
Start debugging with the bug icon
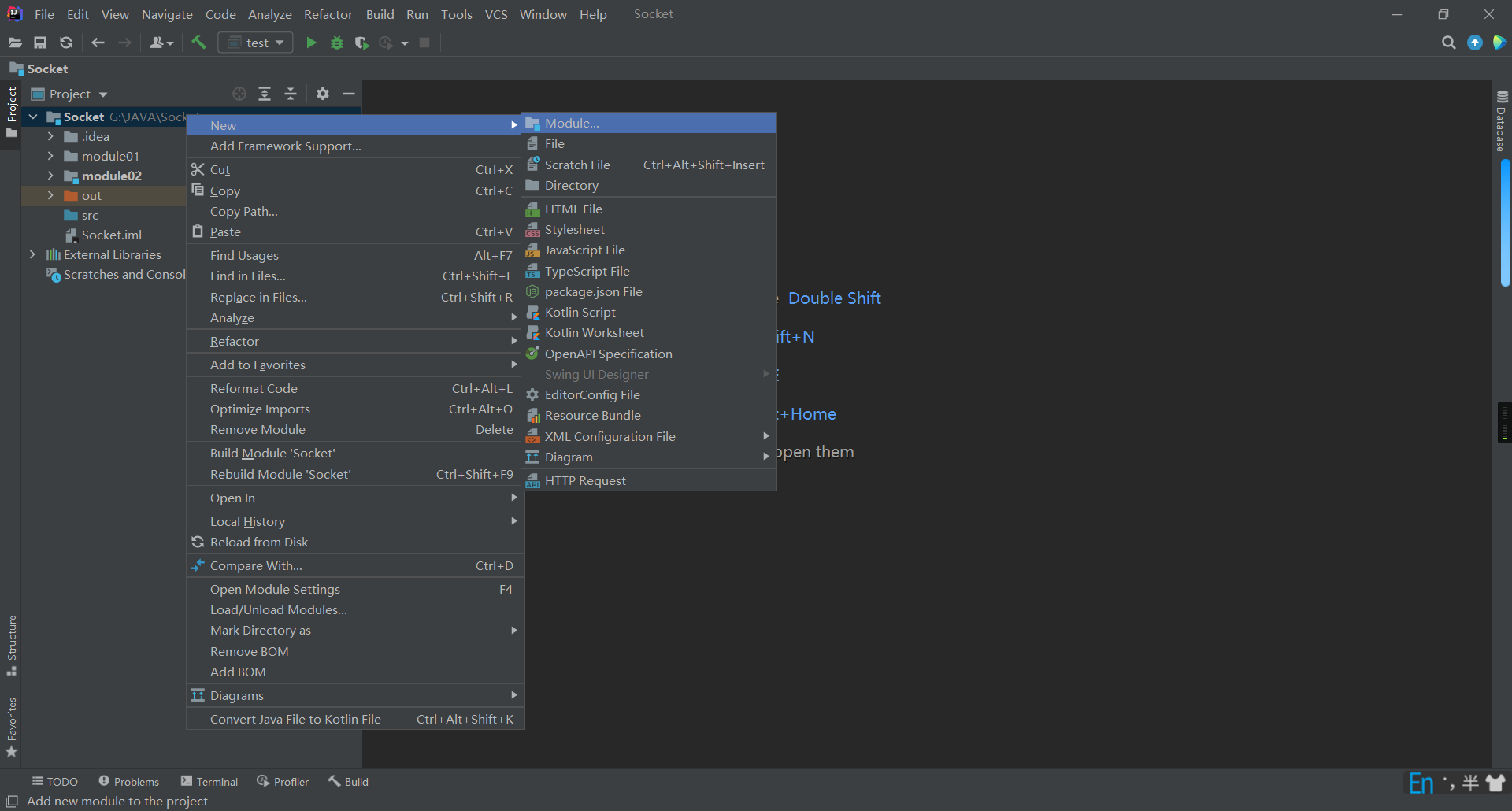click(337, 43)
